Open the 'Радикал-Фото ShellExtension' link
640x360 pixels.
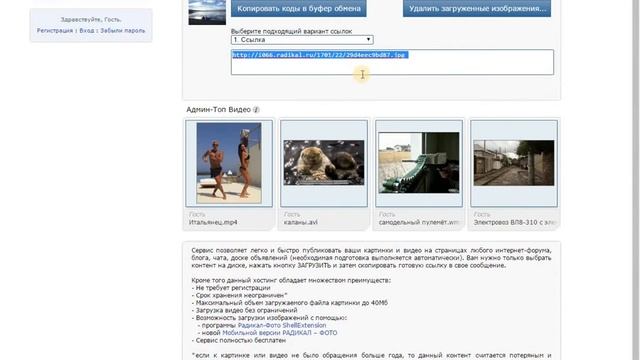pyautogui.click(x=282, y=325)
